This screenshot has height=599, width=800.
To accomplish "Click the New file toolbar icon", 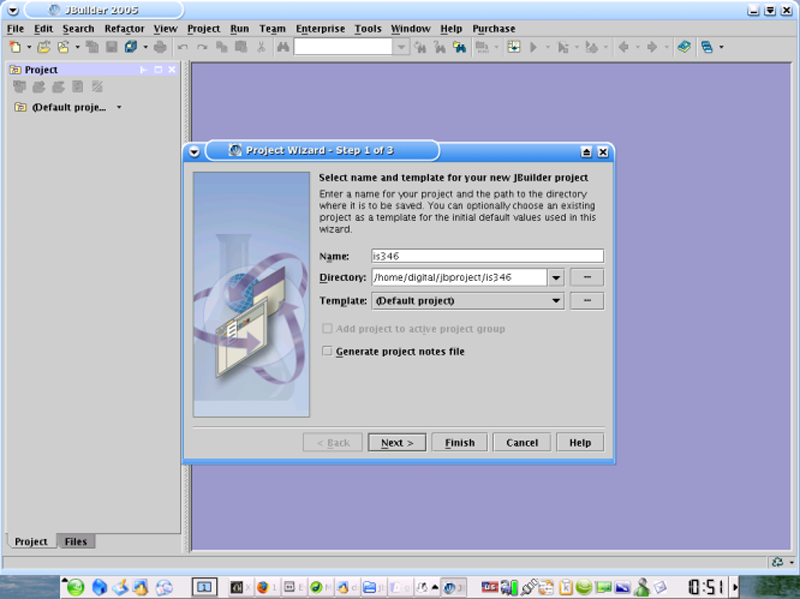I will 15,47.
